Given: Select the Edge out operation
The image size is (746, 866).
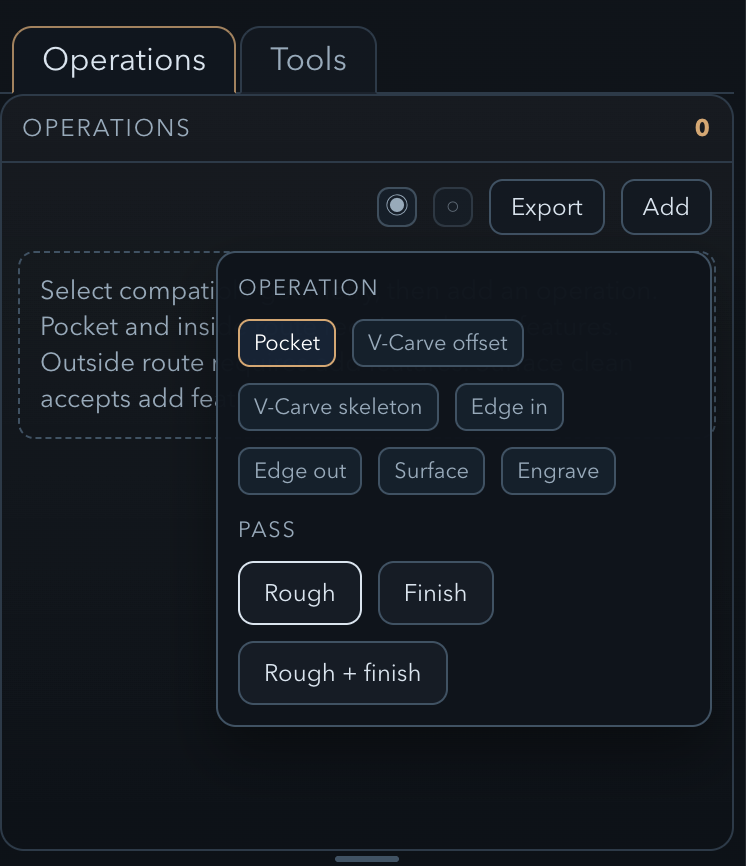Looking at the screenshot, I should click(x=300, y=471).
